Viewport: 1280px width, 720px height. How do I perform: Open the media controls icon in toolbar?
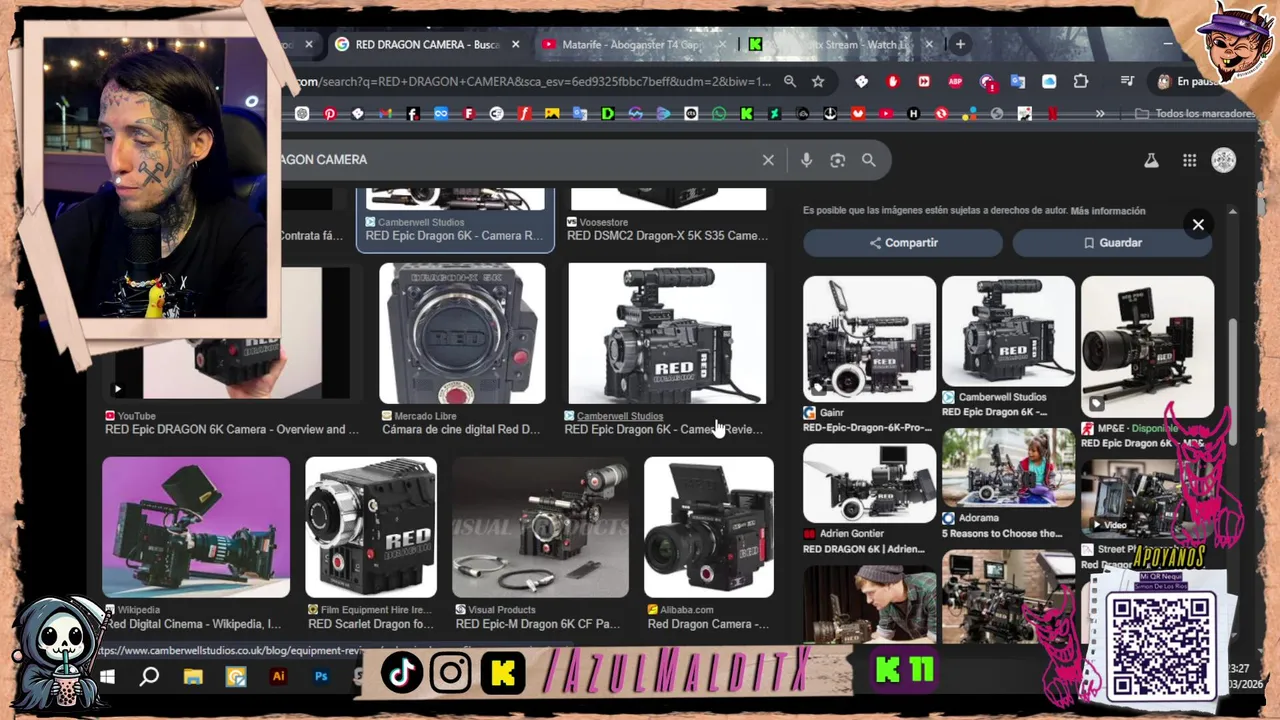[1127, 82]
